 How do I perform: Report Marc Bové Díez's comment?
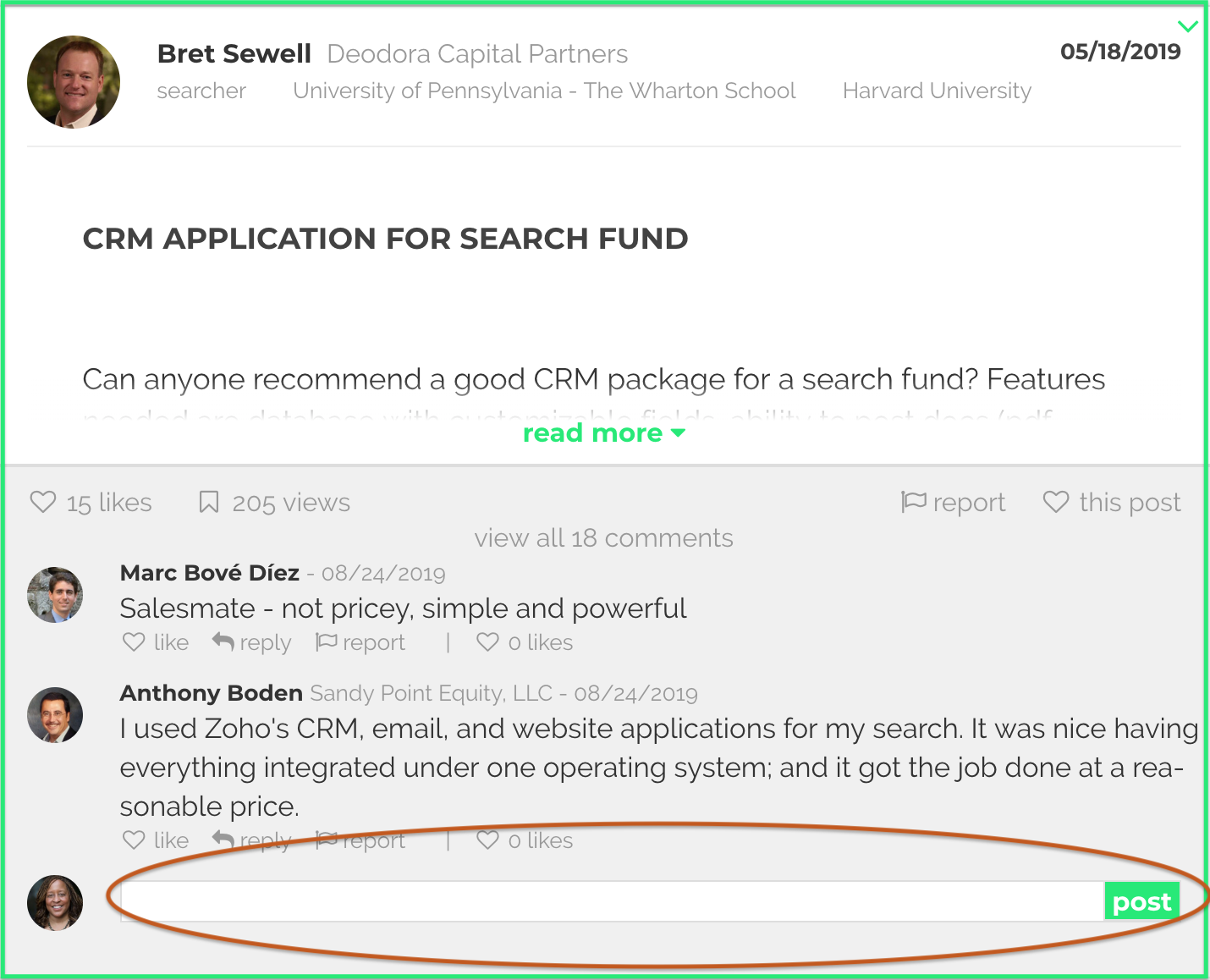click(360, 642)
